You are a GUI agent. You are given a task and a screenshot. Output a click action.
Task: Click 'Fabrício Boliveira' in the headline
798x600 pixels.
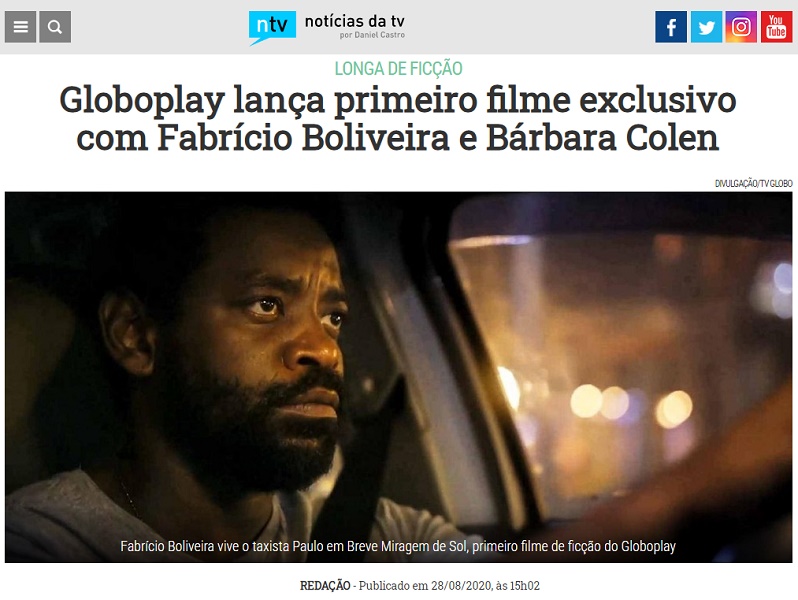(x=303, y=137)
